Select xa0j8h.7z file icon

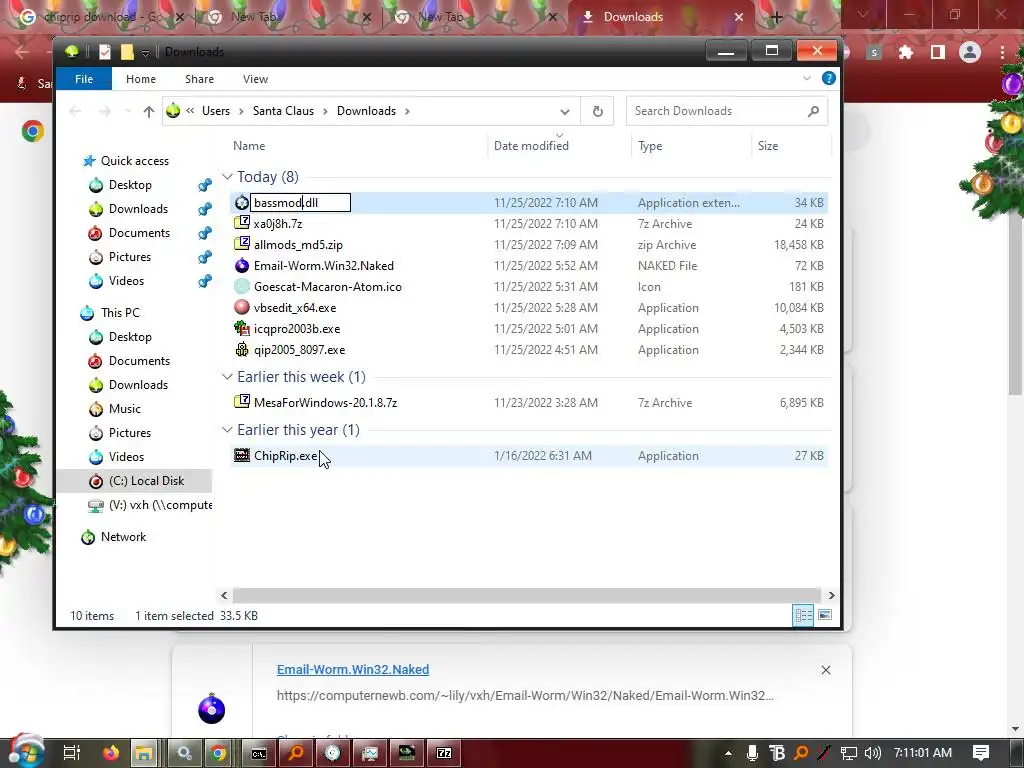pos(242,223)
